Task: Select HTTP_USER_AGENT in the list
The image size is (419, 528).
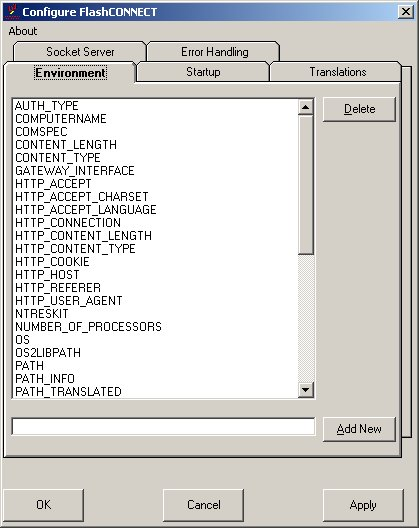Action: point(69,300)
